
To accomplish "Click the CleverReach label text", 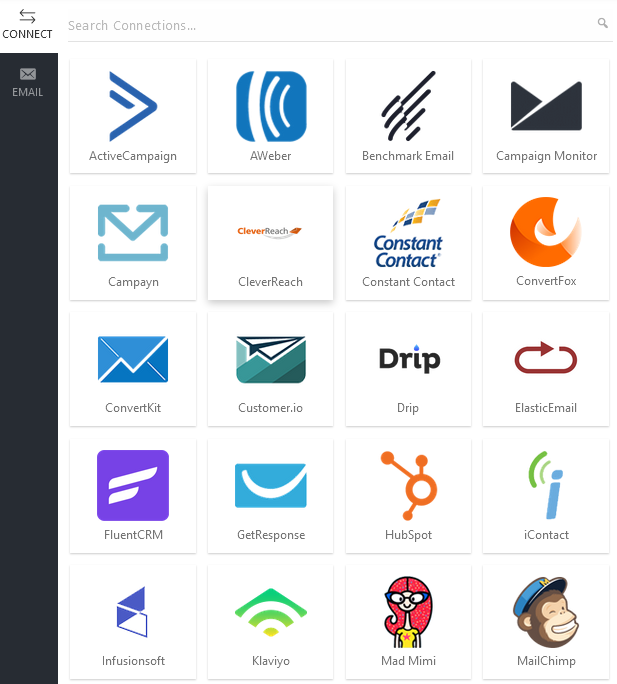I will (x=271, y=282).
